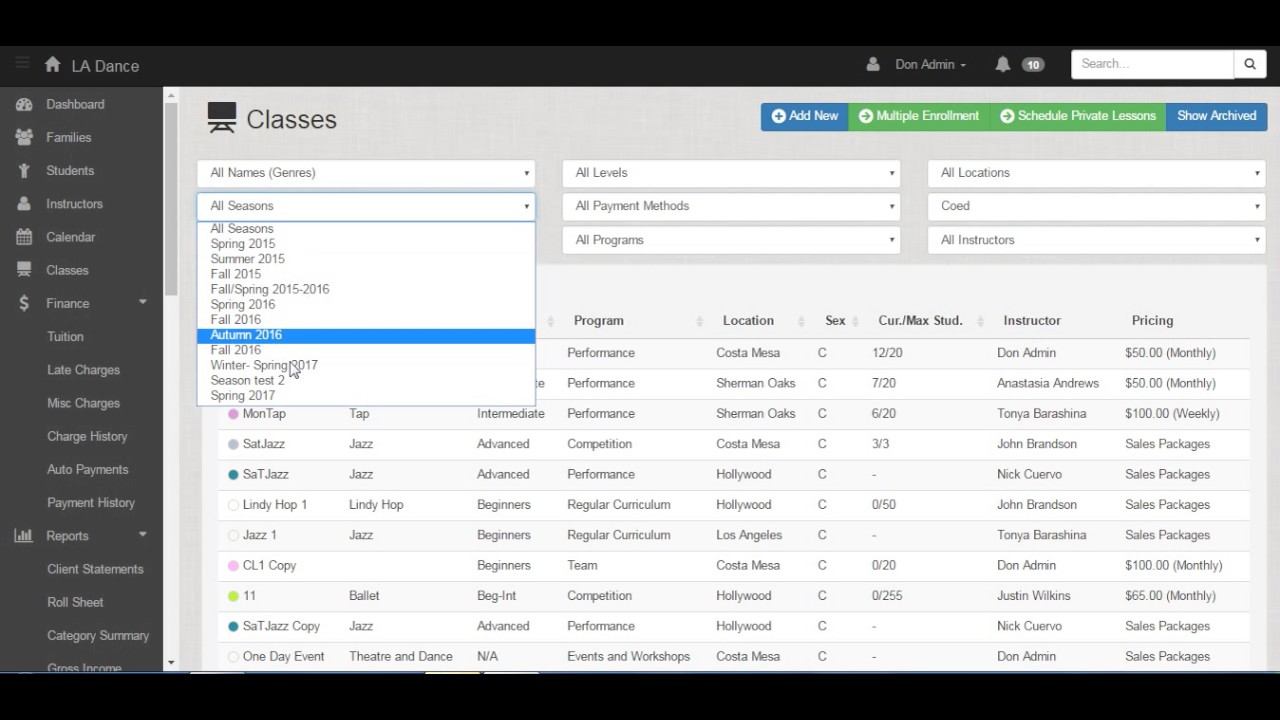Click the Students figure icon
The image size is (1280, 720).
point(24,171)
